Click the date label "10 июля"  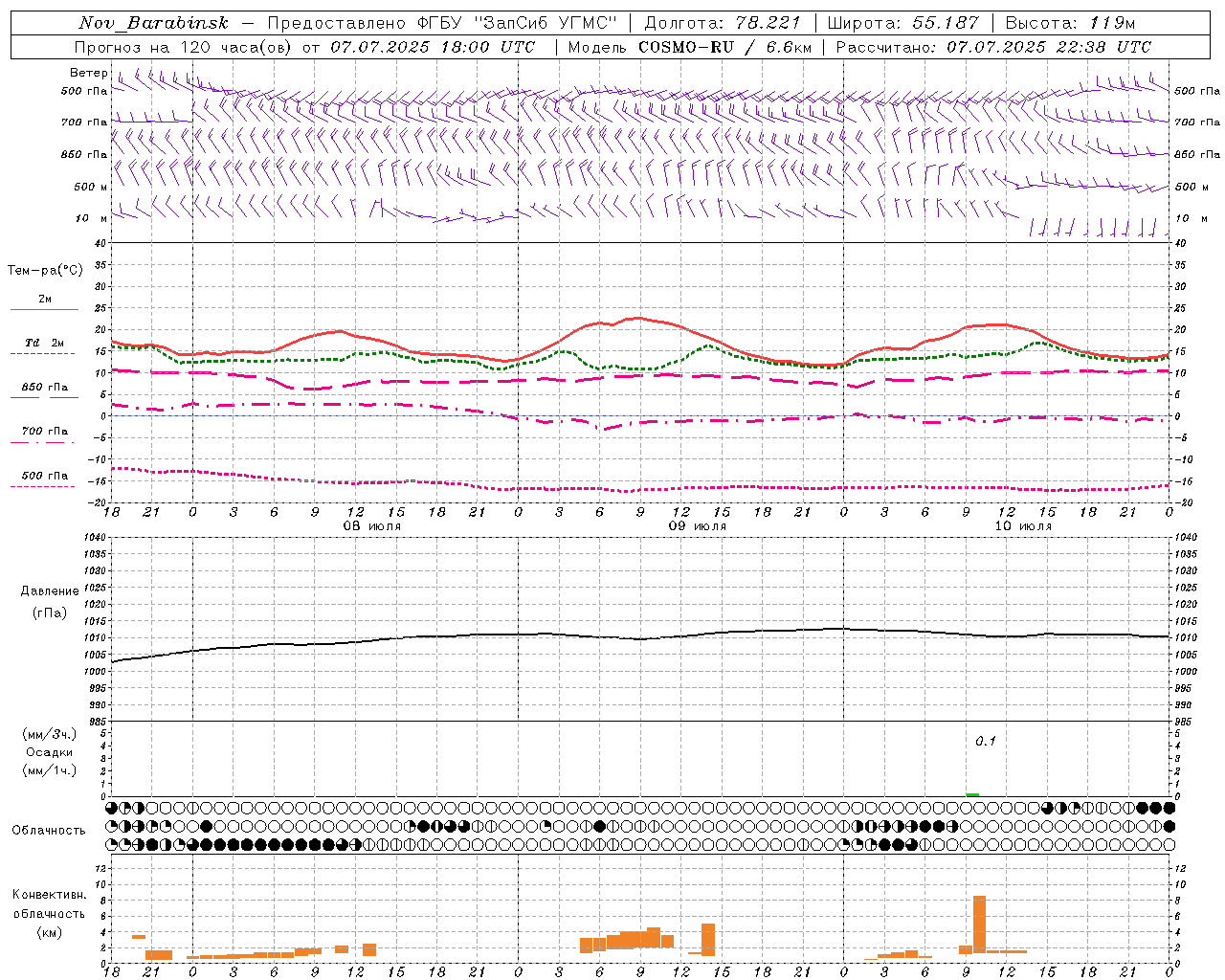tap(1023, 526)
